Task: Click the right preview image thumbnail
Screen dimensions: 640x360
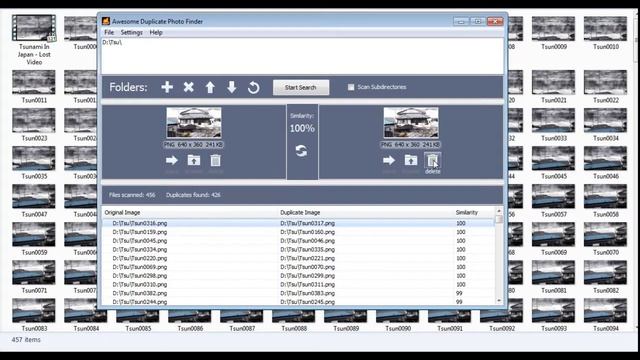Action: click(x=411, y=123)
